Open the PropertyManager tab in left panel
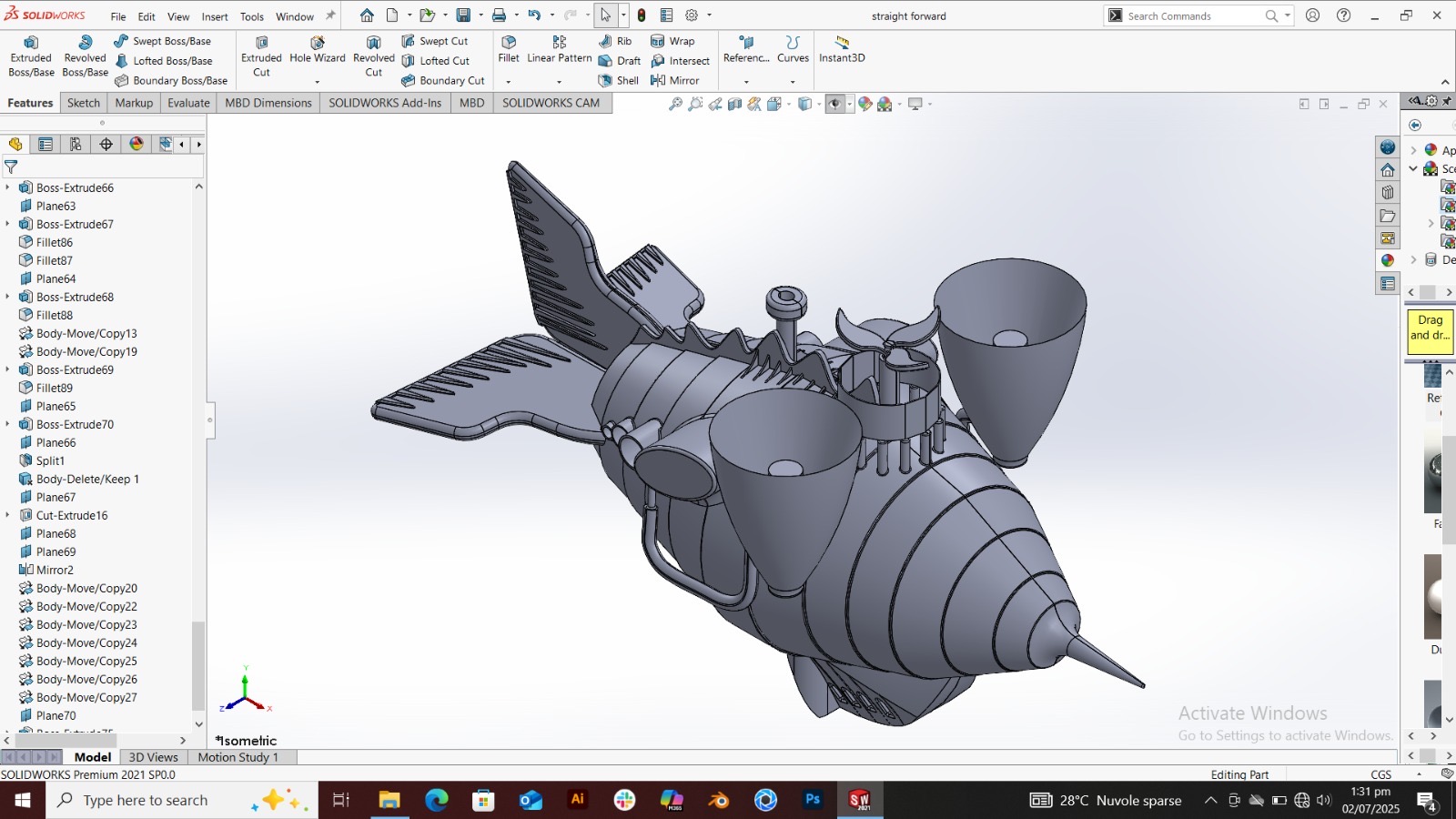This screenshot has height=819, width=1456. pyautogui.click(x=45, y=144)
